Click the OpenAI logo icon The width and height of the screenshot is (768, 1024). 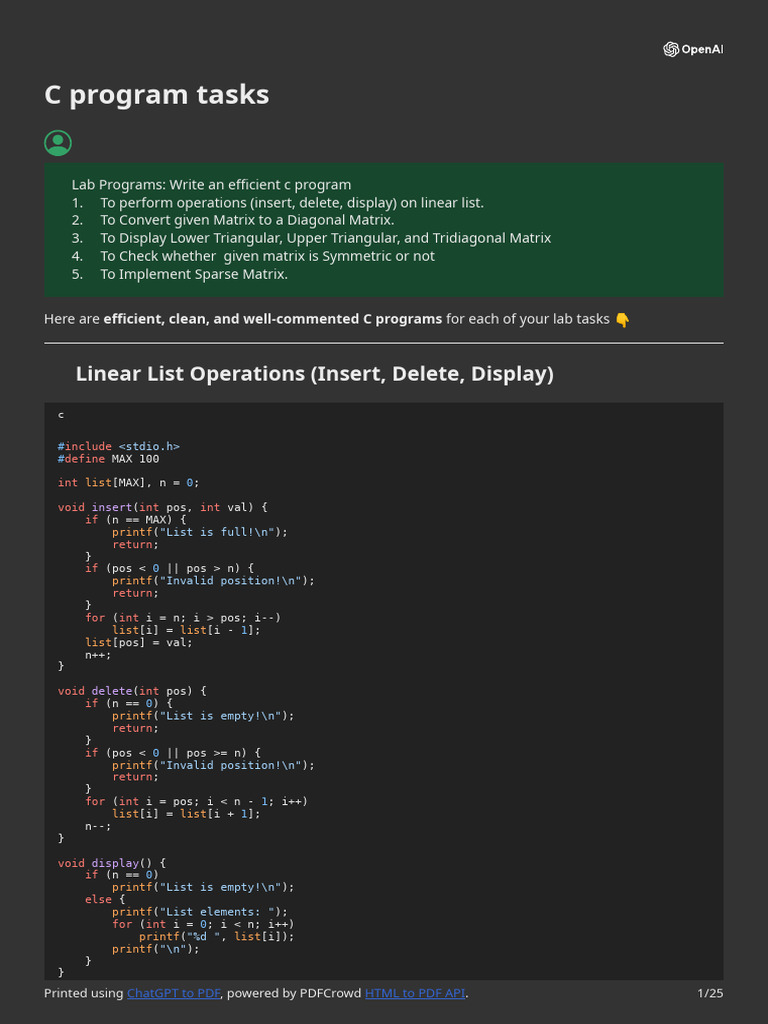tap(671, 49)
